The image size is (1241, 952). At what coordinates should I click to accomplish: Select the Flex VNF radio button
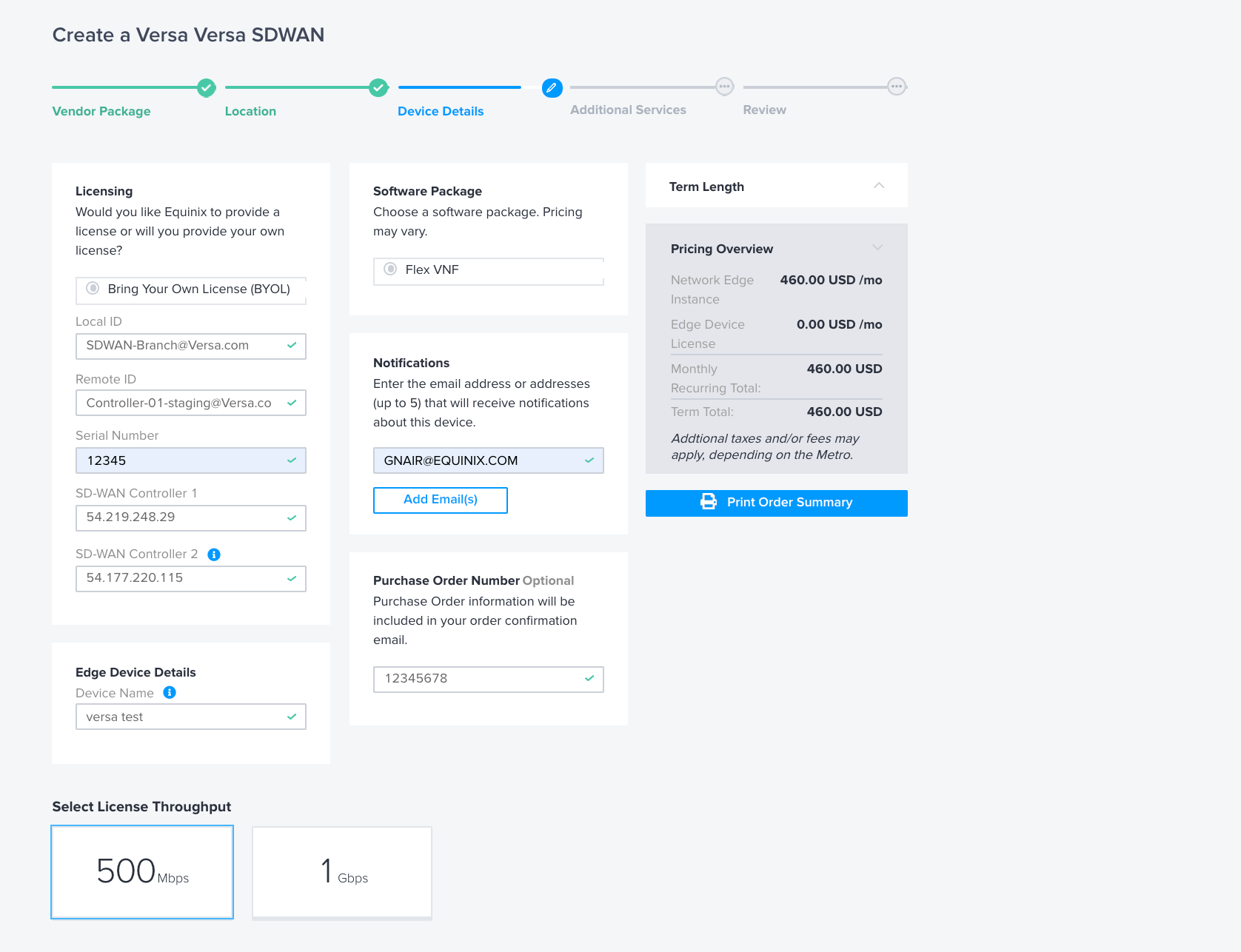[390, 269]
